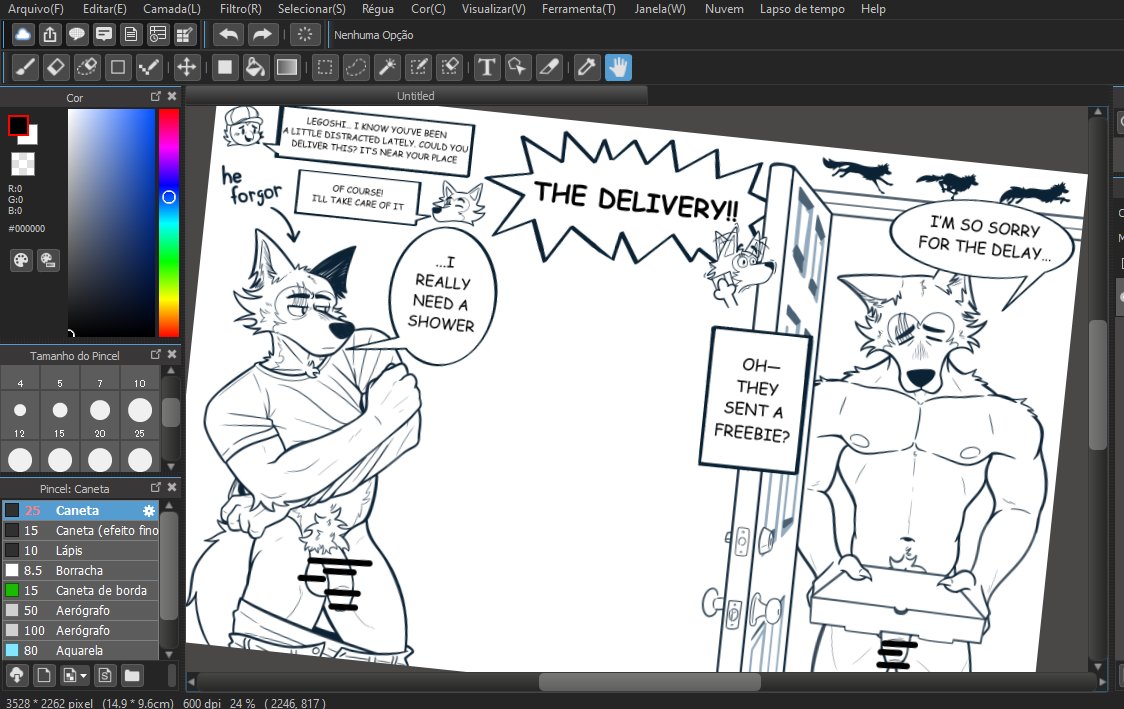
Task: Click the folder icon below the brush list
Action: coord(132,675)
